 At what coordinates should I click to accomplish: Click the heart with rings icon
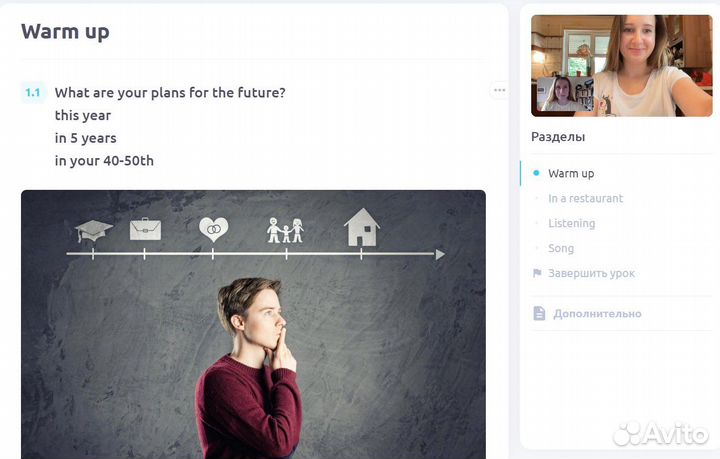pos(213,229)
